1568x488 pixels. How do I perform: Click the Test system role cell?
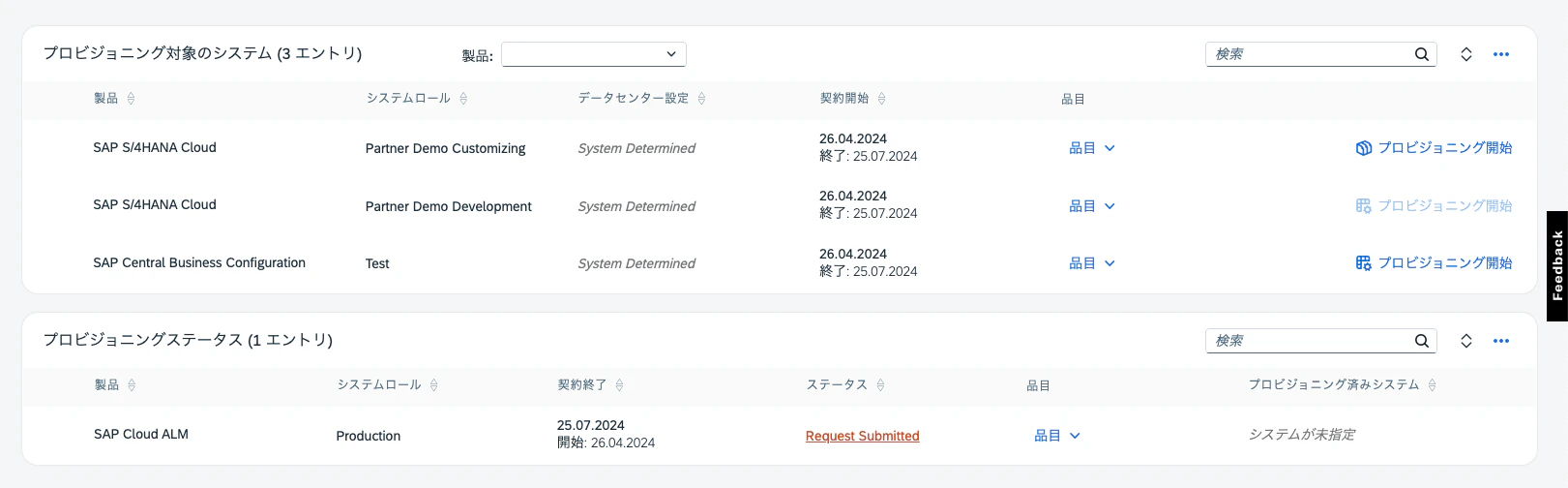coord(377,263)
